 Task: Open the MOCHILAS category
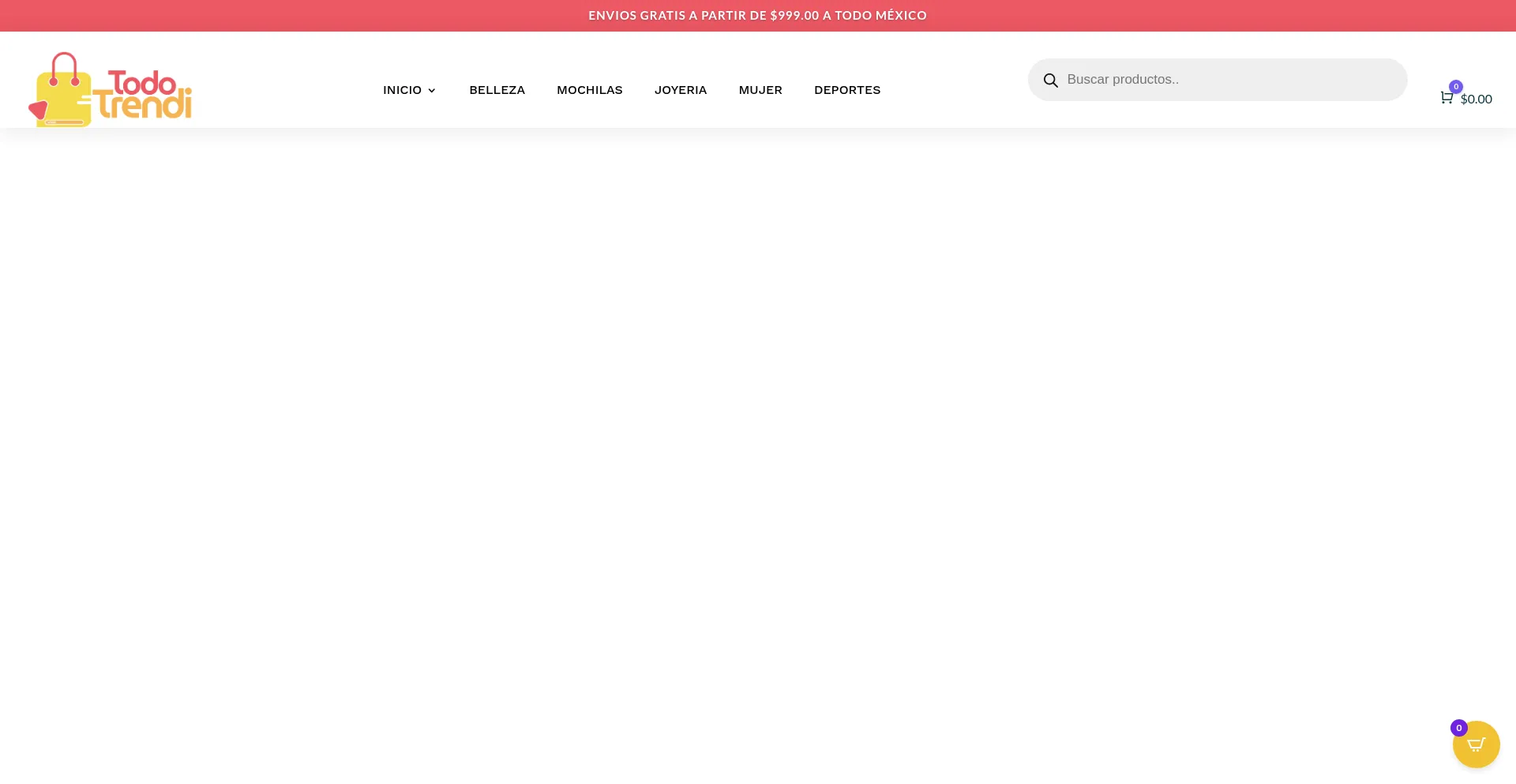[589, 90]
